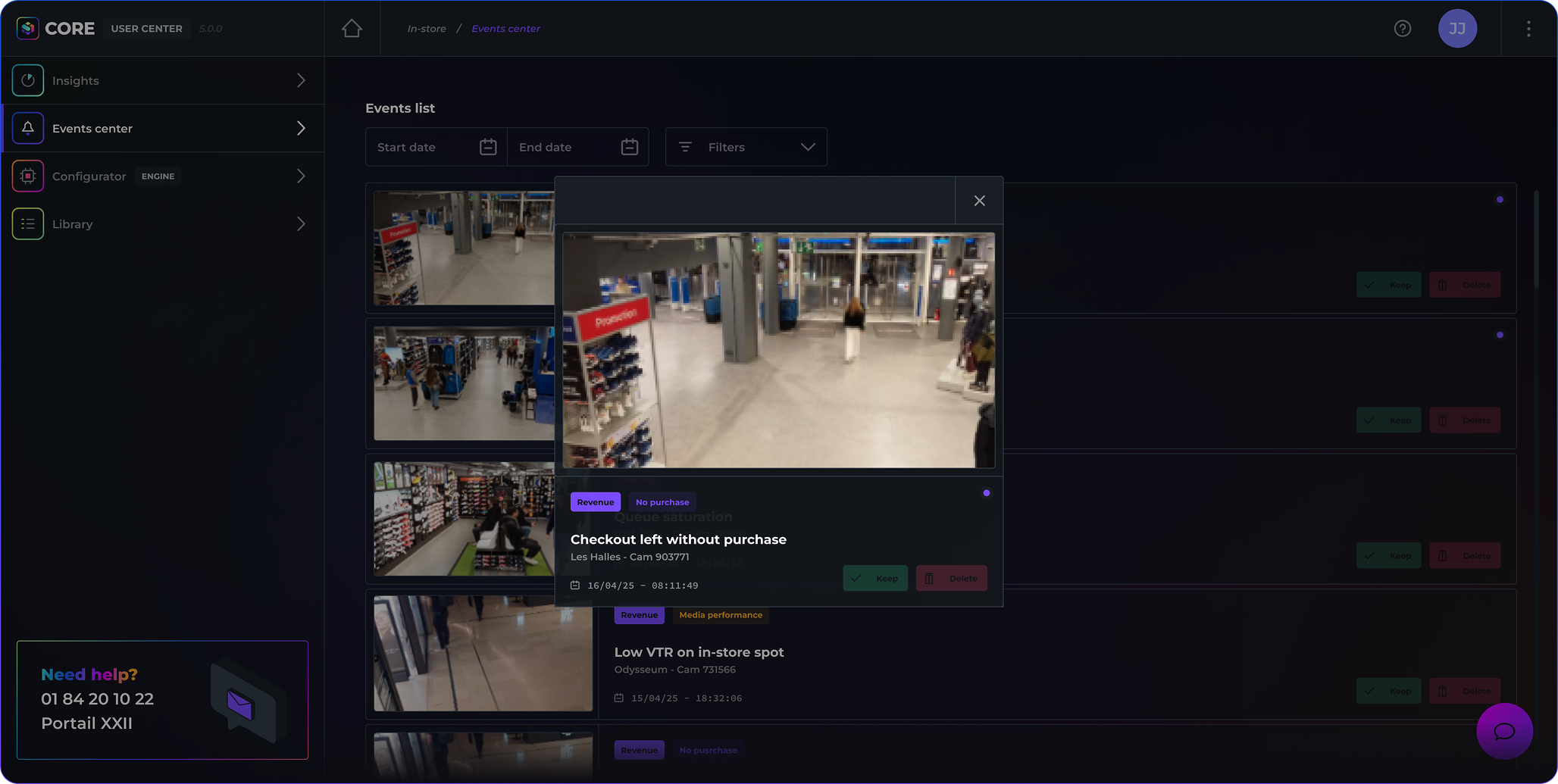Image resolution: width=1558 pixels, height=784 pixels.
Task: Click the End date calendar icon
Action: coord(629,147)
